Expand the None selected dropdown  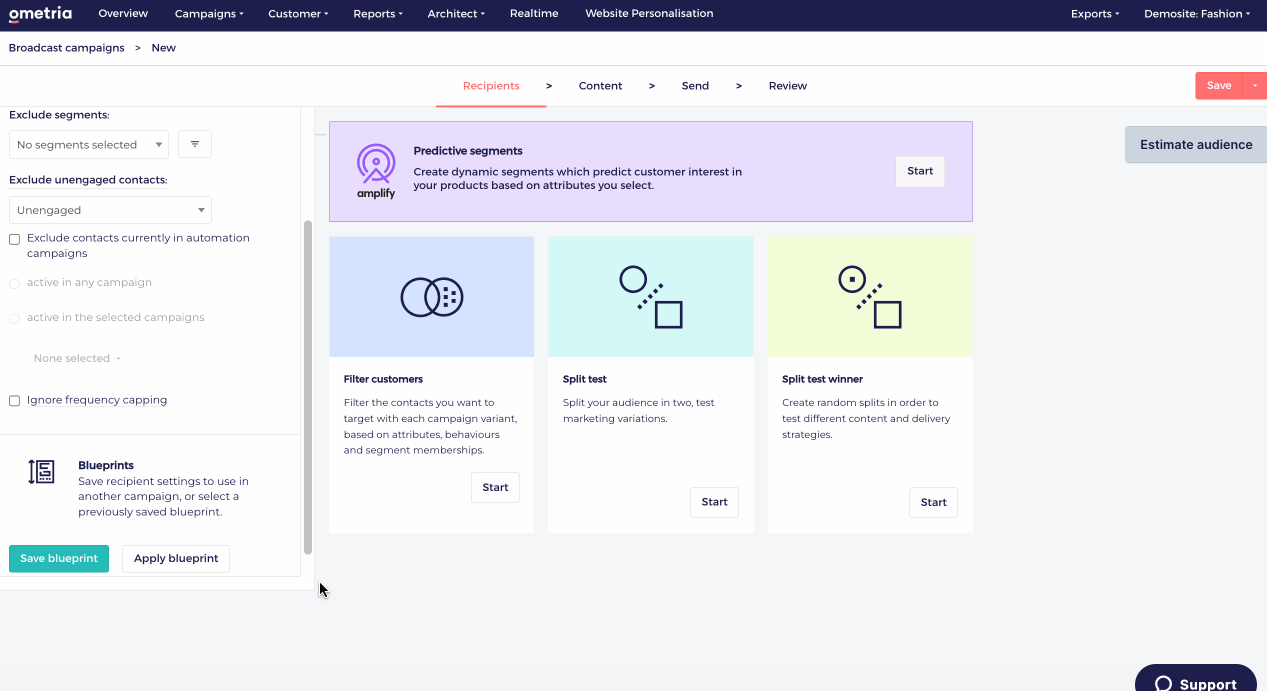pos(77,358)
